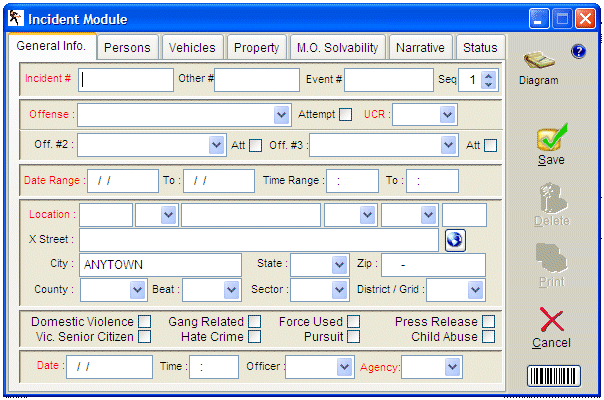604x400 pixels.
Task: Toggle the Att checkbox for Off. #2
Action: point(255,145)
